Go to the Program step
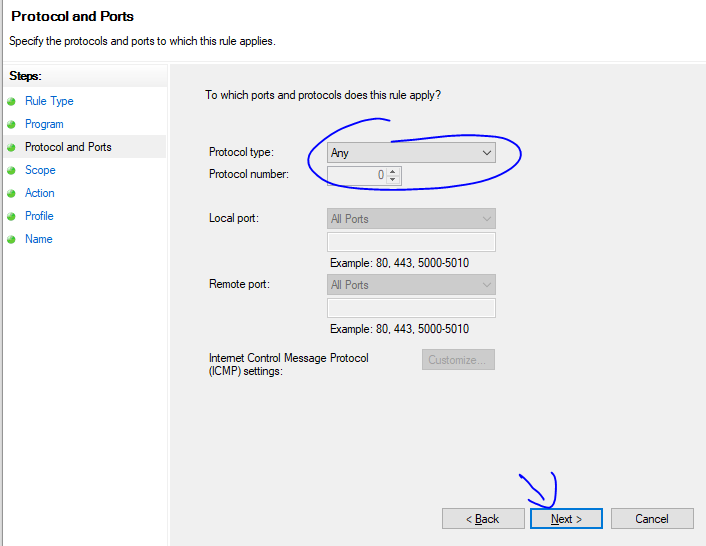This screenshot has width=706, height=546. pyautogui.click(x=44, y=124)
